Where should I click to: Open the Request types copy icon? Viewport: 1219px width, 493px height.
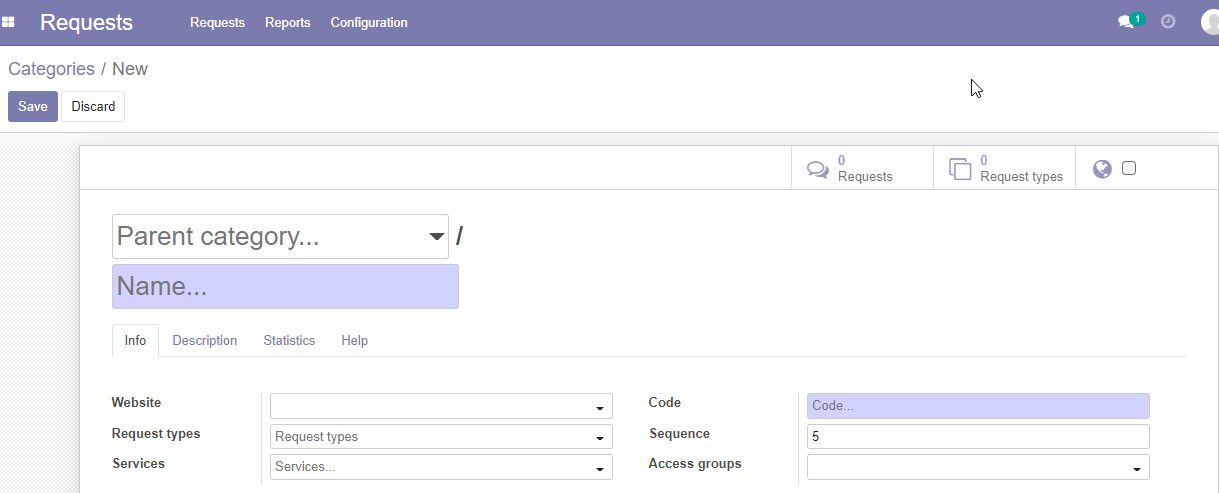click(x=960, y=169)
